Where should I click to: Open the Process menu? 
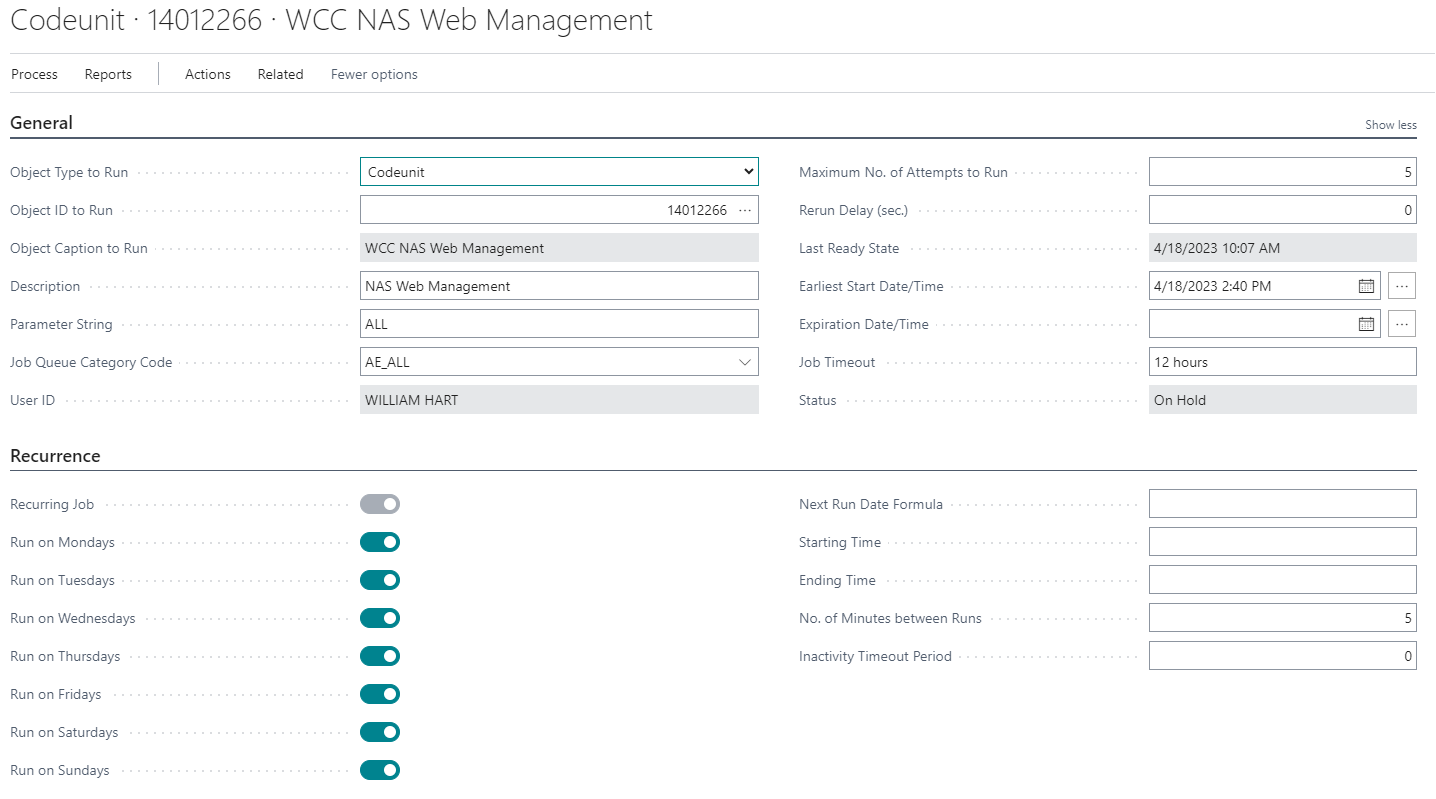coord(34,74)
